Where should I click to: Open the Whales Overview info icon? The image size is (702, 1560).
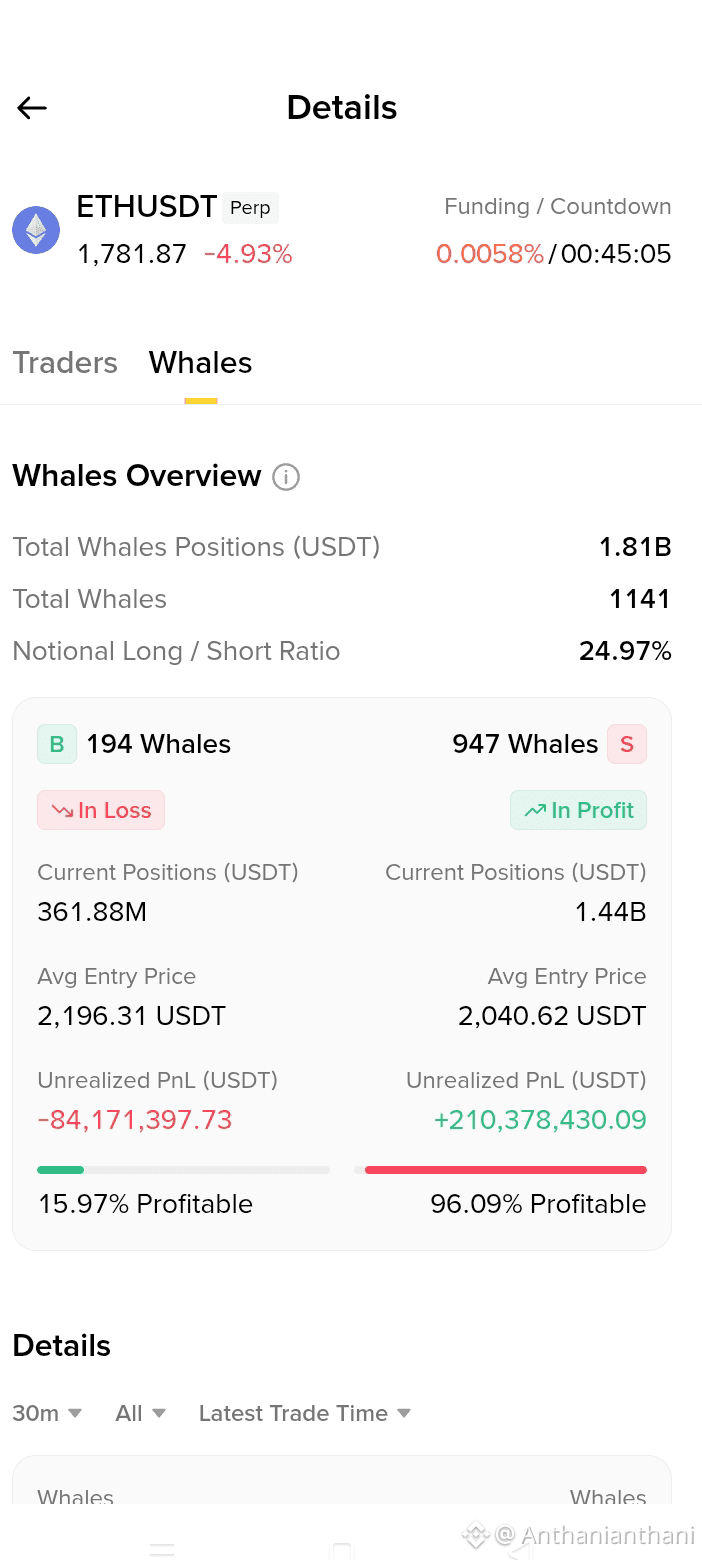click(286, 477)
